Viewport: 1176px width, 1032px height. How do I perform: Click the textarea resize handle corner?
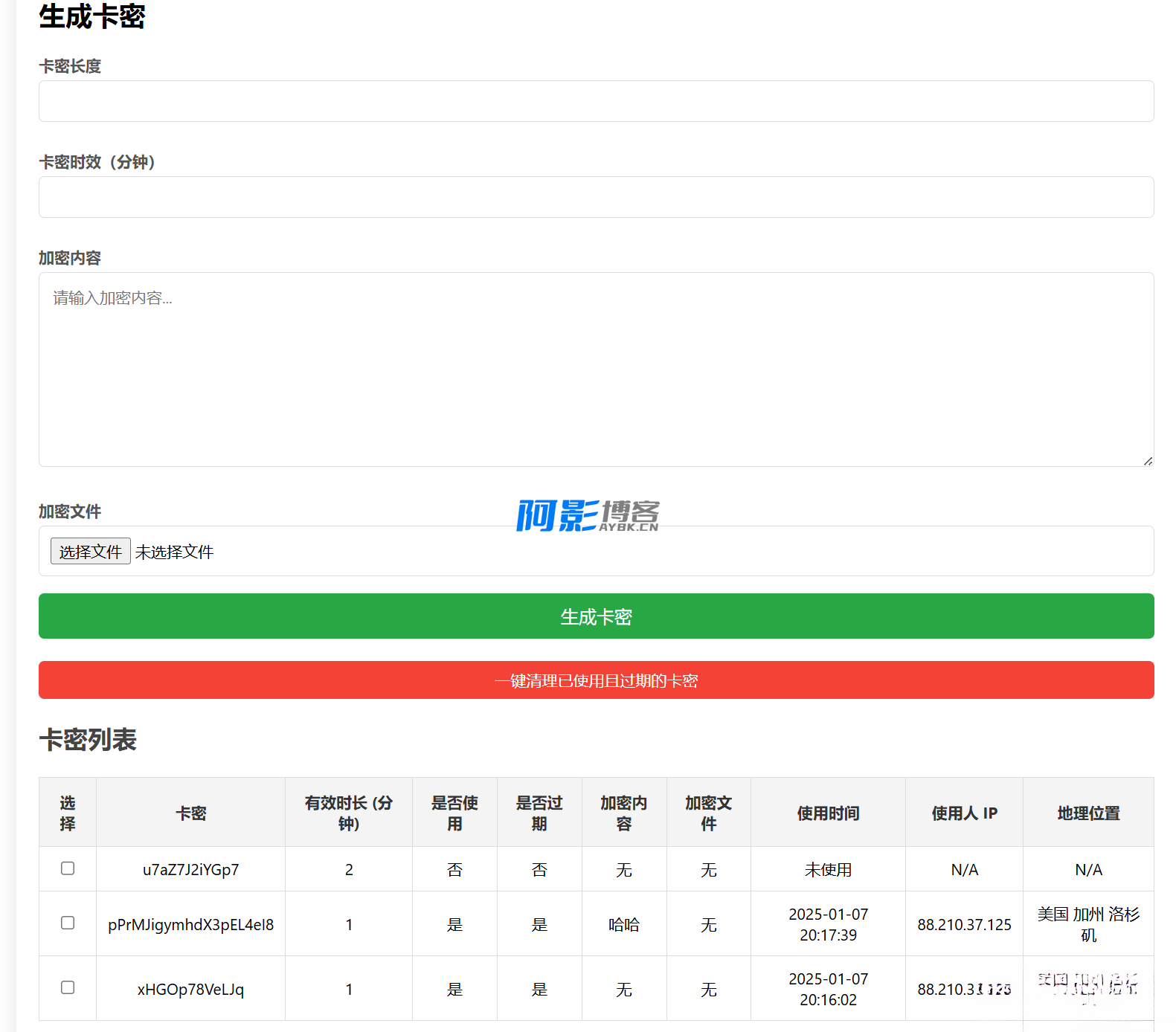1148,461
